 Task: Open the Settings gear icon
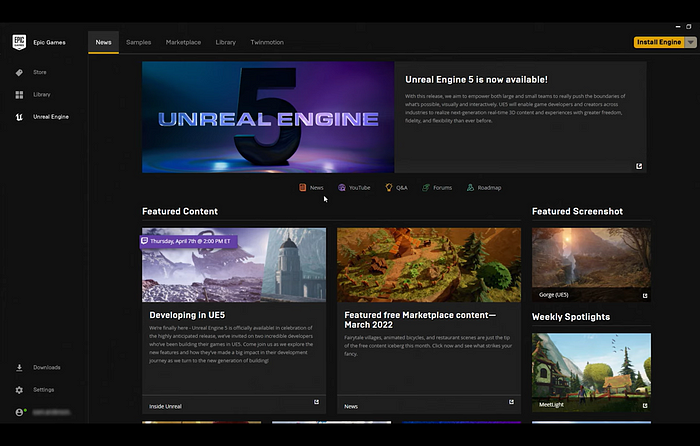19,390
